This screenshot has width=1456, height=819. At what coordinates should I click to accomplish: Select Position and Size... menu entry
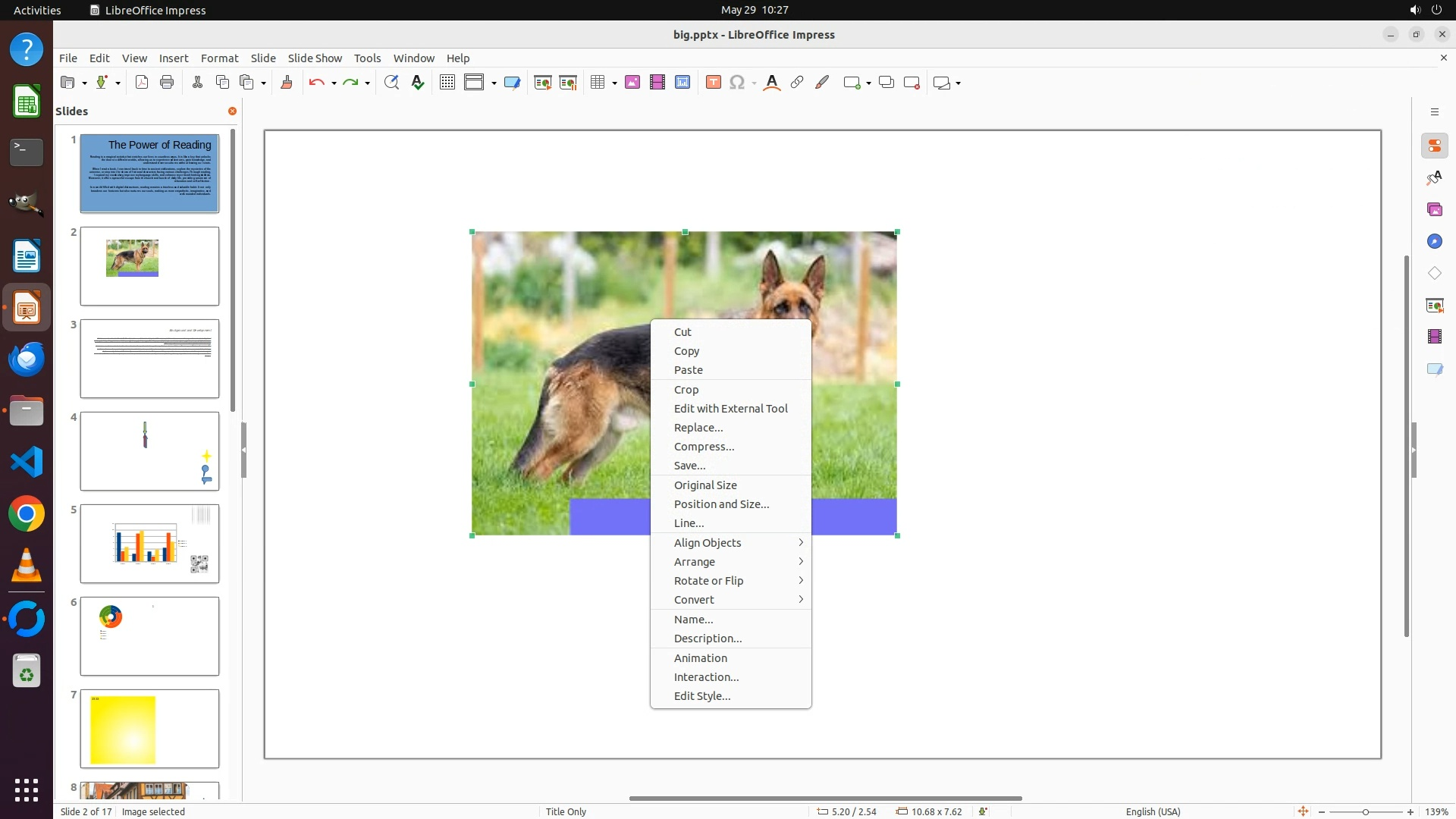[721, 504]
